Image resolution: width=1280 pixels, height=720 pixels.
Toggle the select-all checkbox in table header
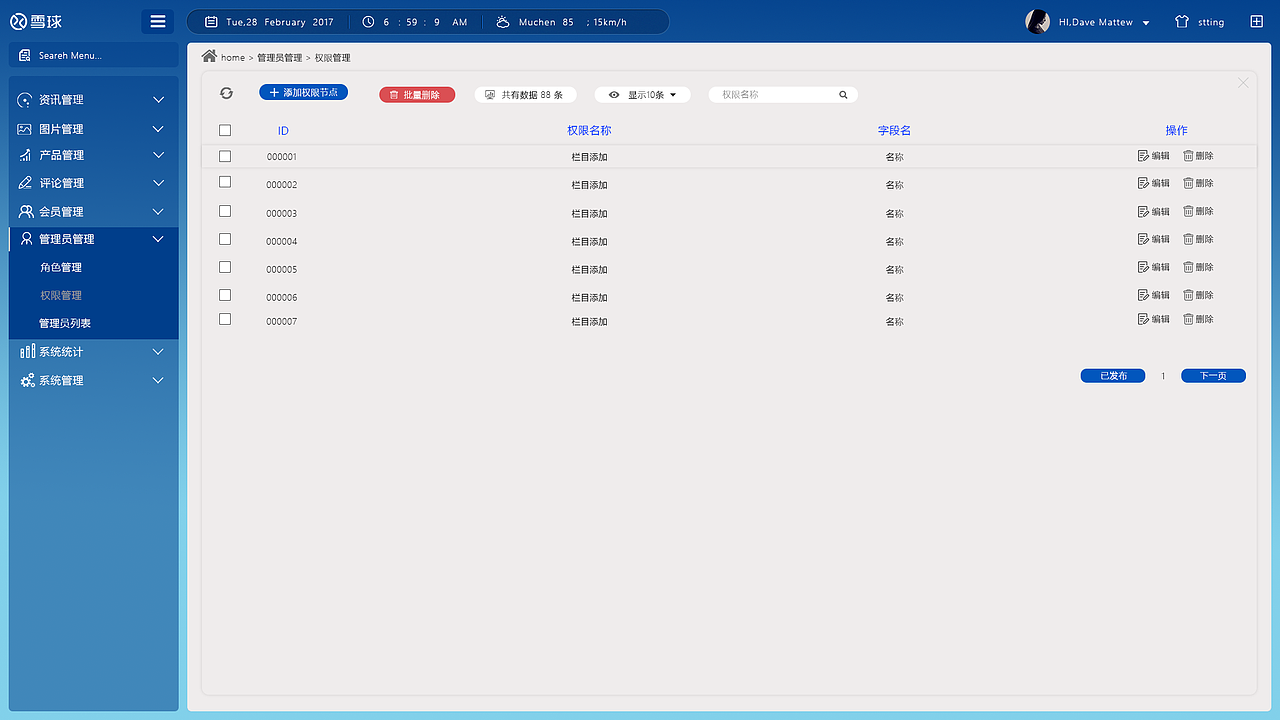point(225,131)
